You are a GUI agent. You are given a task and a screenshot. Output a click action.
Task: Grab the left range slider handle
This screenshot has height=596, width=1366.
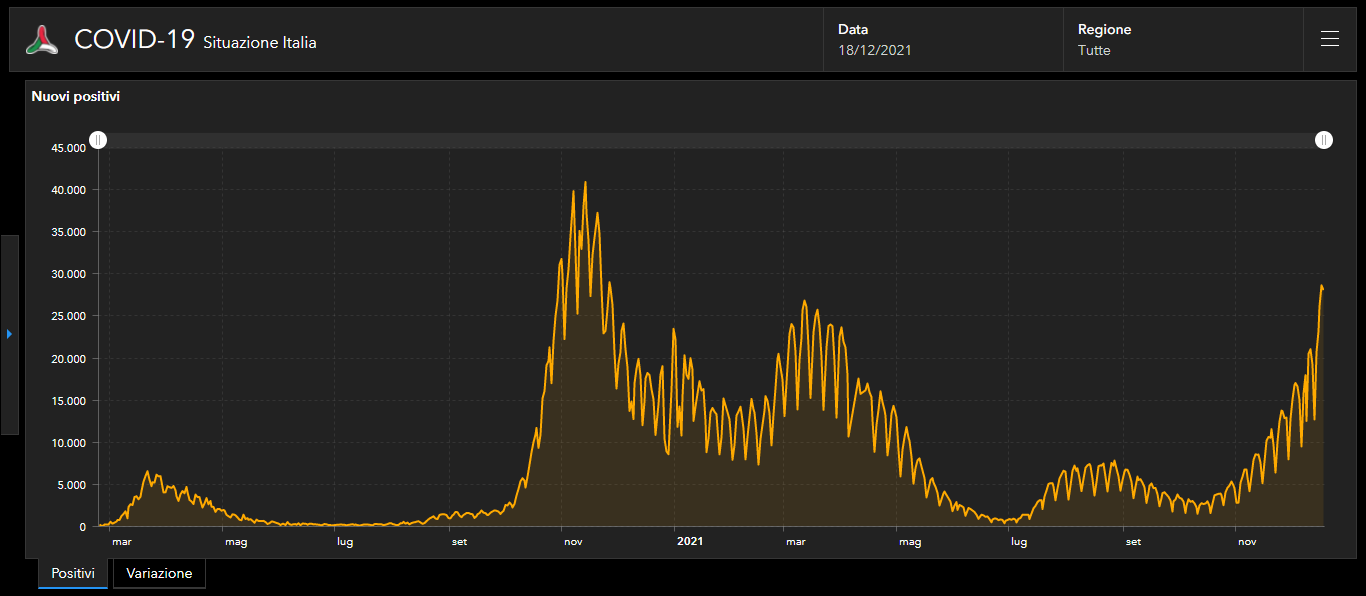point(98,140)
